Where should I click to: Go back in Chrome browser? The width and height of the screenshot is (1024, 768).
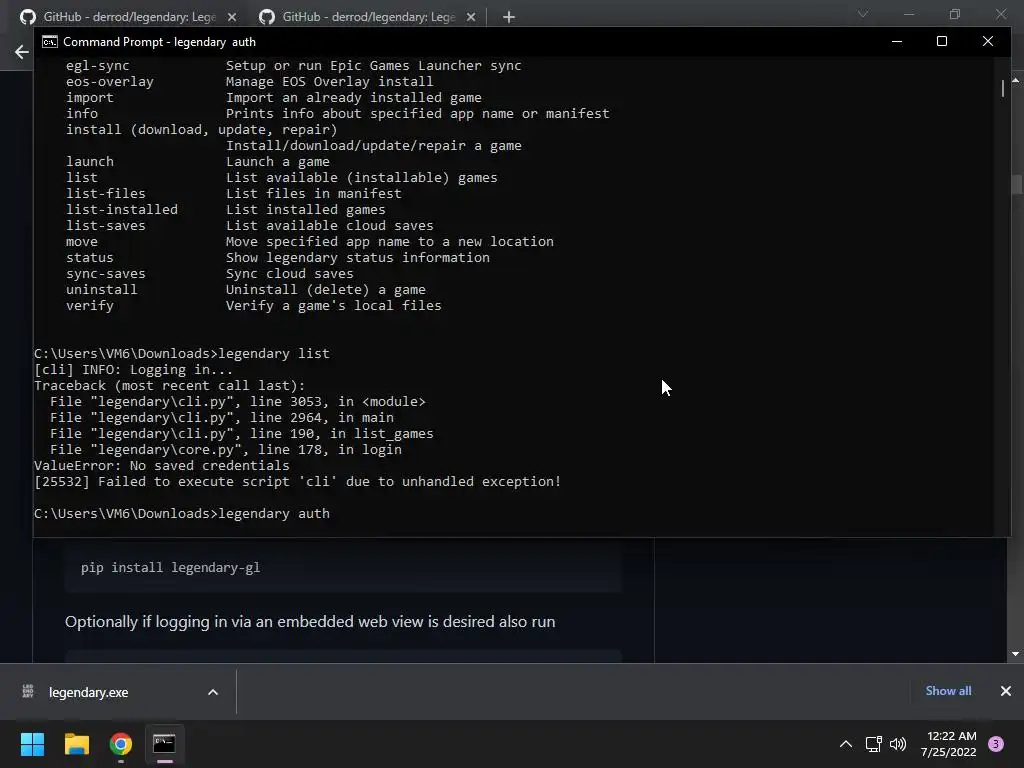pos(22,52)
